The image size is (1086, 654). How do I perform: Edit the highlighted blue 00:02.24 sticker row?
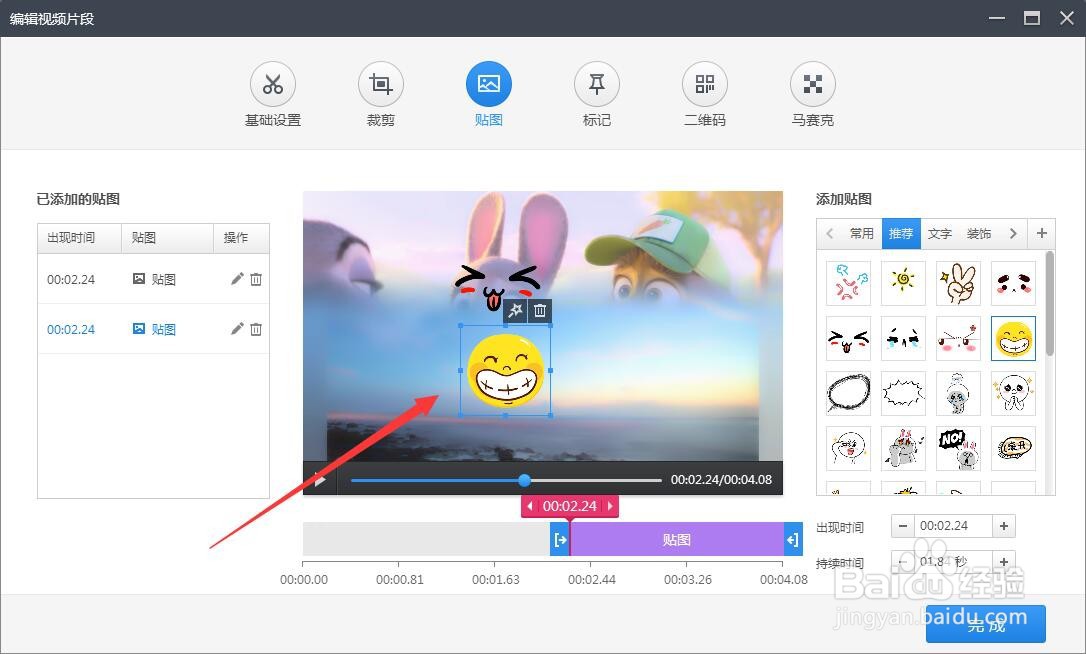click(237, 328)
